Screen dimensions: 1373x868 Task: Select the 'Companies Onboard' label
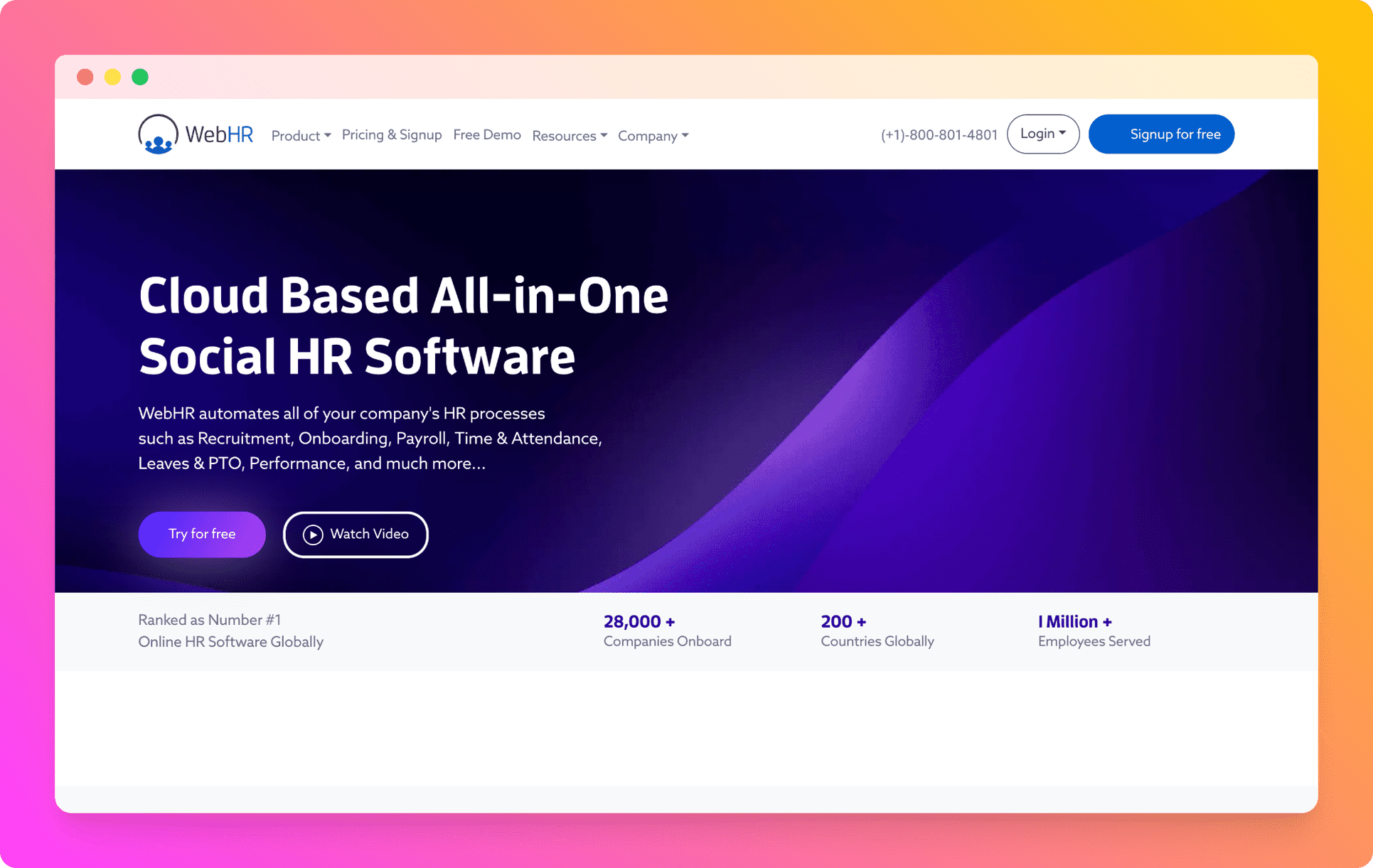(668, 641)
